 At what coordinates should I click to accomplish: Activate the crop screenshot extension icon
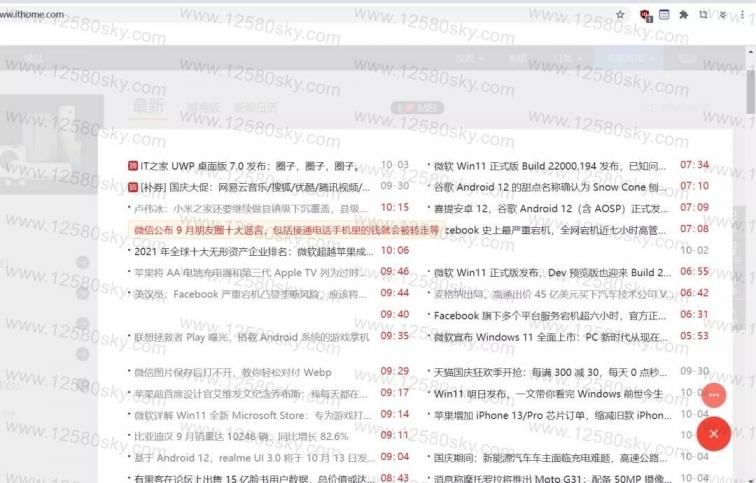coord(703,15)
